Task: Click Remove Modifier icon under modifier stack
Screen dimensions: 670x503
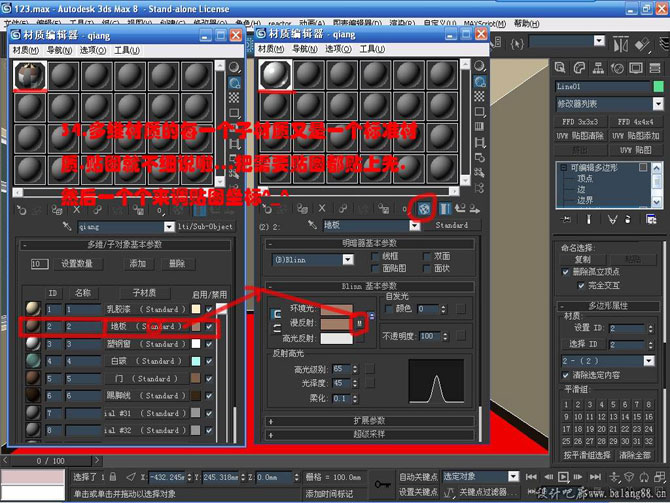Action: click(628, 219)
